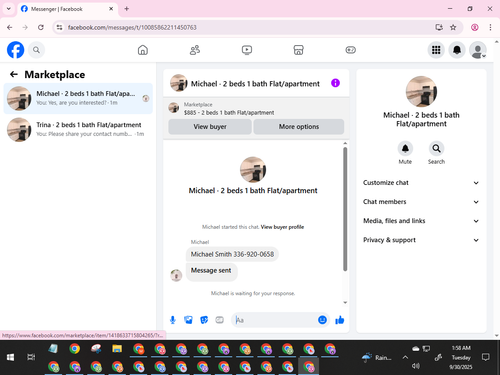Open the Chrome three-dot menu
Image resolution: width=500 pixels, height=375 pixels.
tap(490, 27)
